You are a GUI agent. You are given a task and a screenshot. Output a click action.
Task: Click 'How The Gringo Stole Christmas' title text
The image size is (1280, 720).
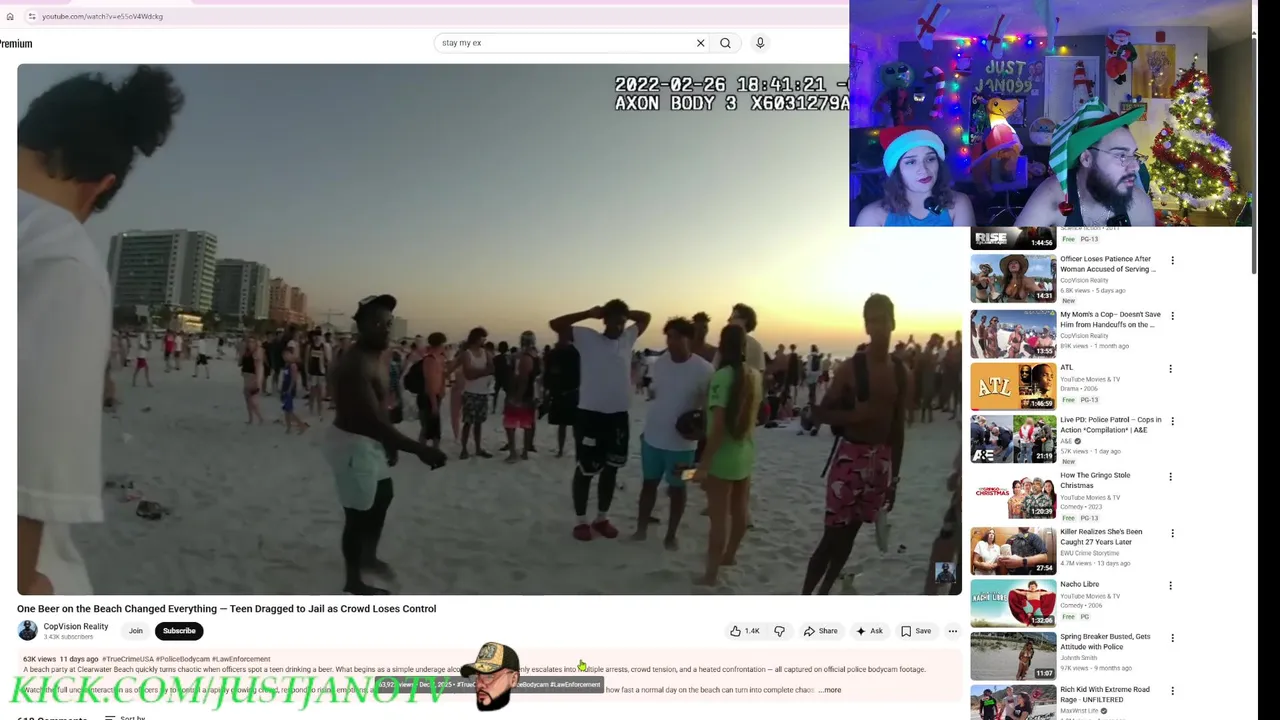pyautogui.click(x=1095, y=480)
